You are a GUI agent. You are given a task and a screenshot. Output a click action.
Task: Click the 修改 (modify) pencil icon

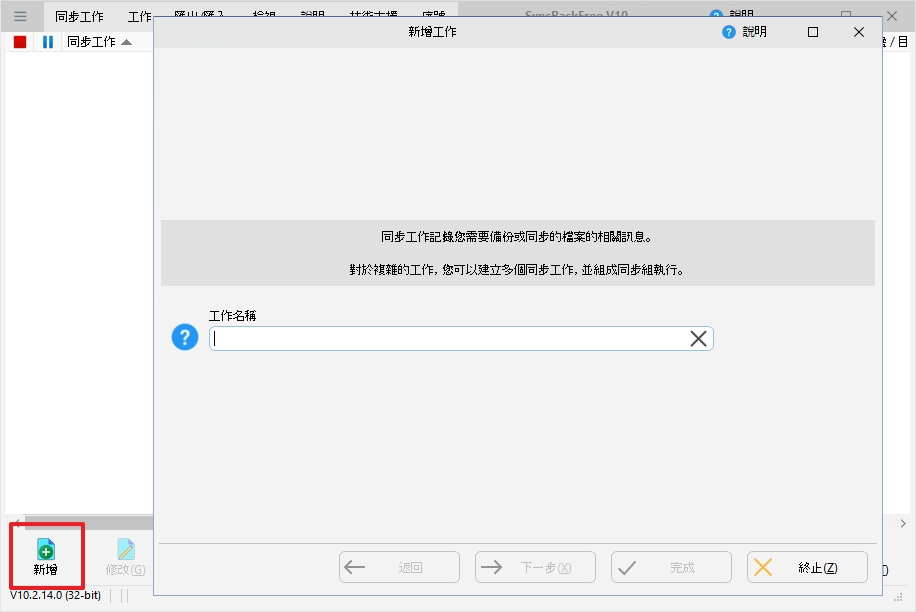click(x=126, y=549)
